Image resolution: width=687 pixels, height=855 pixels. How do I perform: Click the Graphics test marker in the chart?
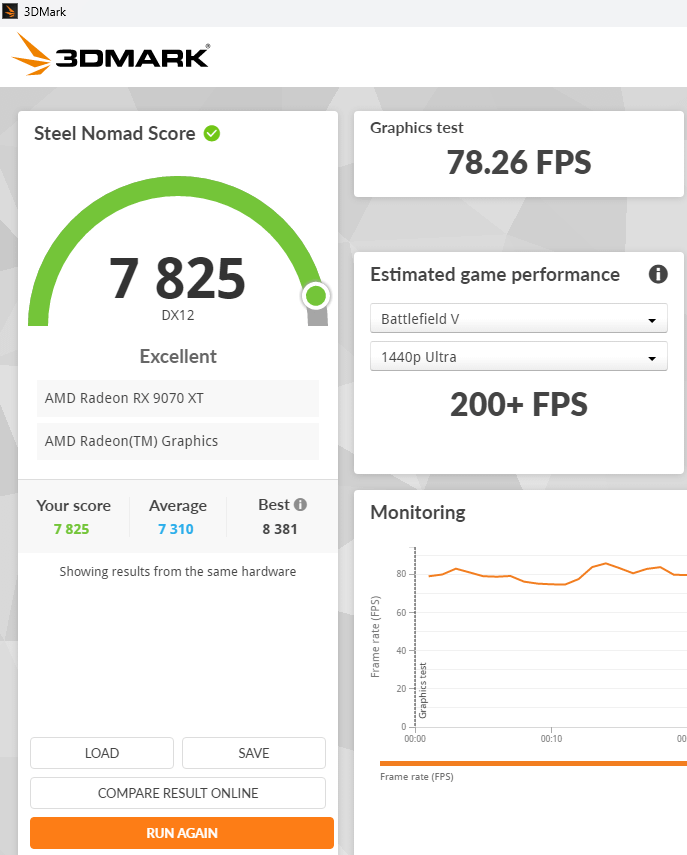pyautogui.click(x=423, y=690)
